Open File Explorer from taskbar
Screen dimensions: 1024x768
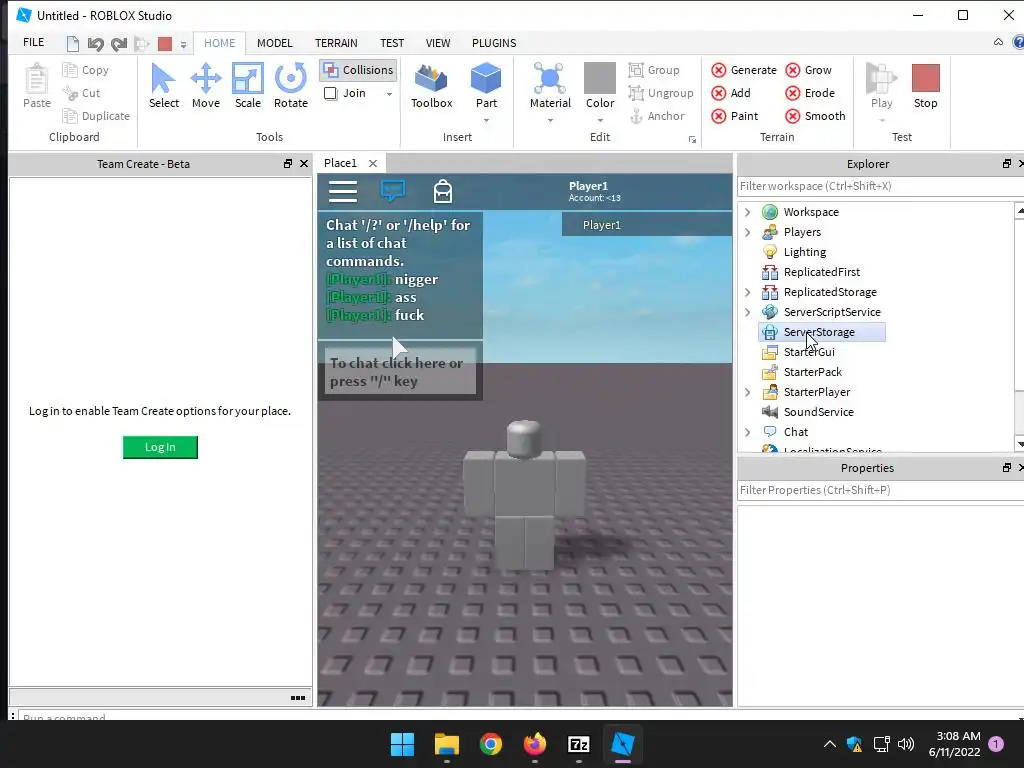pyautogui.click(x=447, y=744)
